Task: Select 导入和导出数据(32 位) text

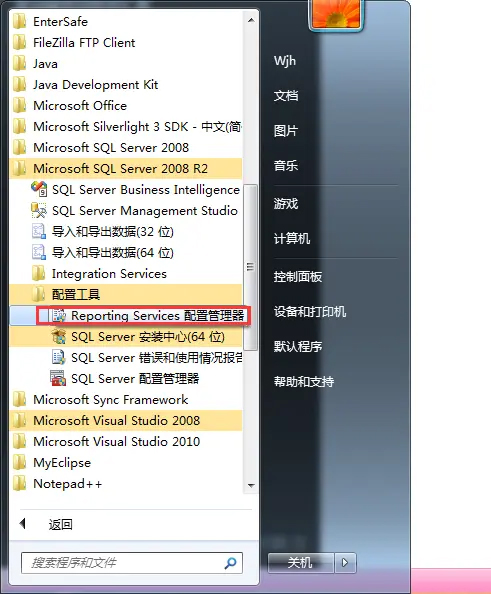Action: tap(113, 231)
